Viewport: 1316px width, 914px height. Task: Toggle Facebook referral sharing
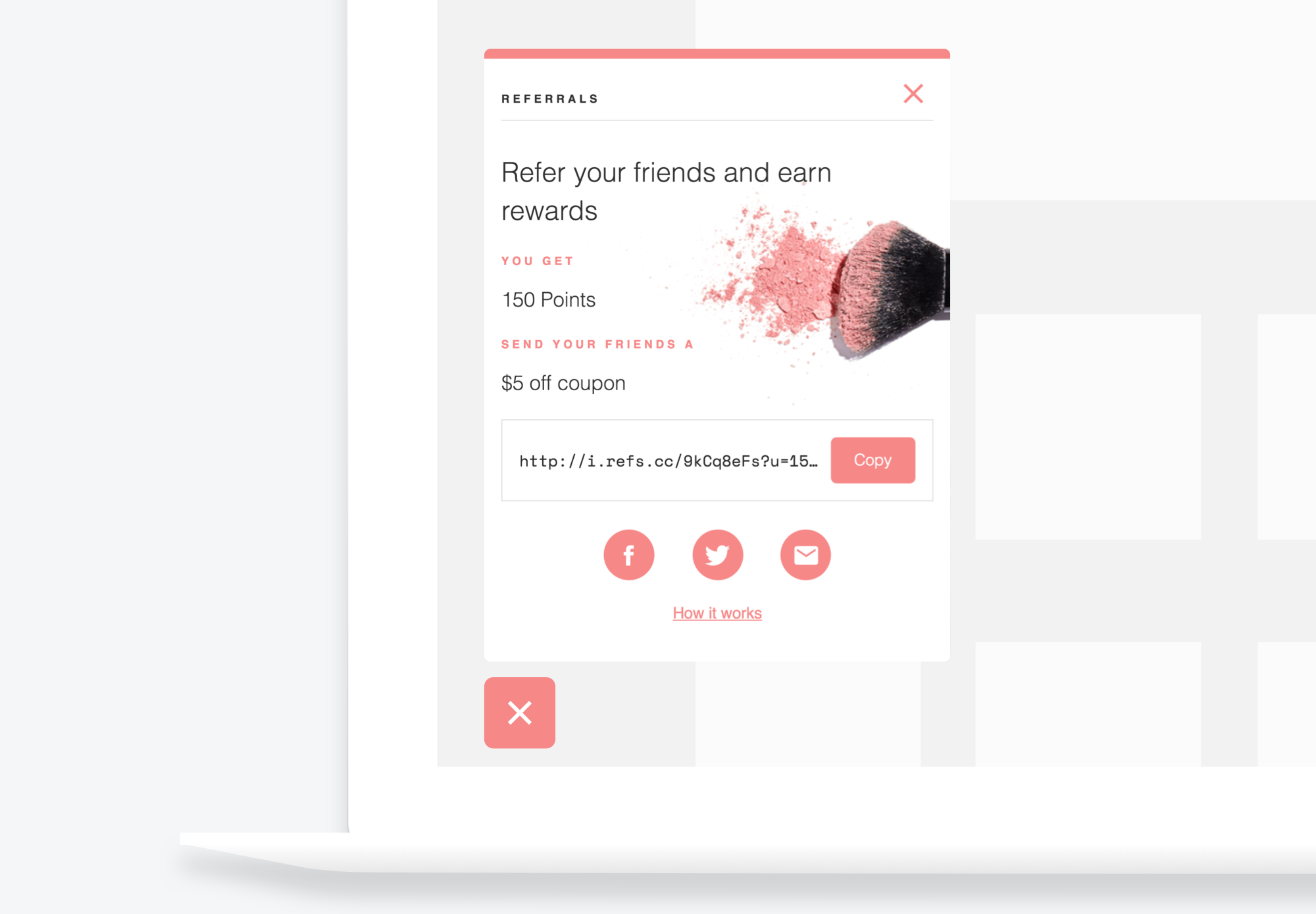628,555
